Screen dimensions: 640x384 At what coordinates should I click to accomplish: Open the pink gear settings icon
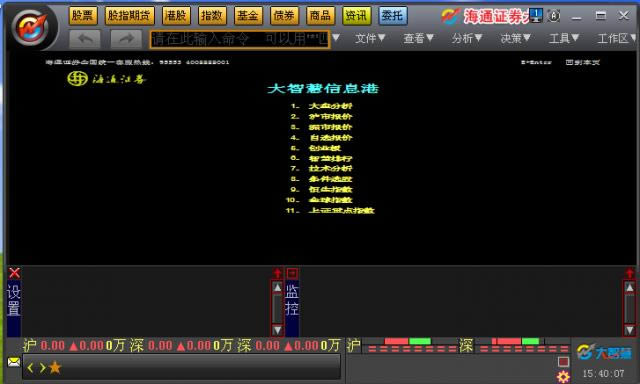click(563, 376)
